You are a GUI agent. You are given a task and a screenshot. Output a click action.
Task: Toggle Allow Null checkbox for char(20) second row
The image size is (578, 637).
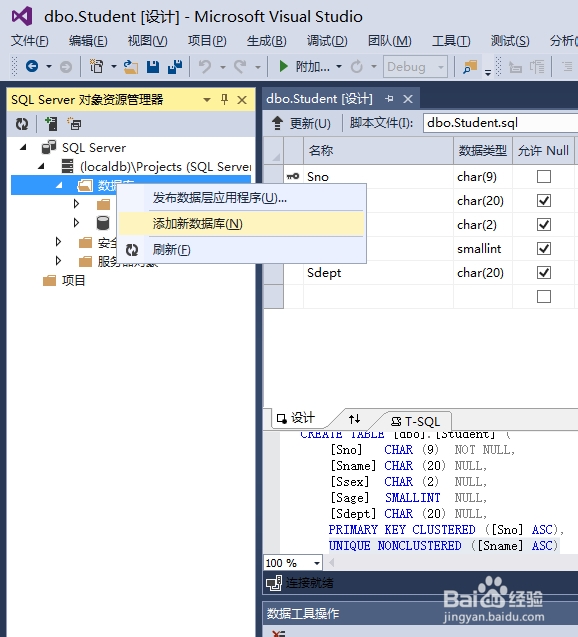[x=544, y=201]
